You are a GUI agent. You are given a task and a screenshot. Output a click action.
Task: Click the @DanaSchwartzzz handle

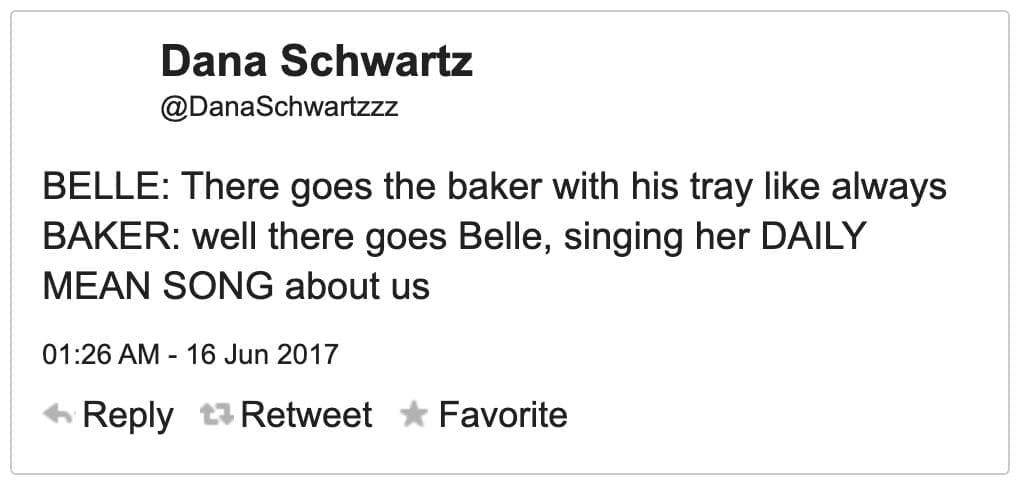point(279,107)
